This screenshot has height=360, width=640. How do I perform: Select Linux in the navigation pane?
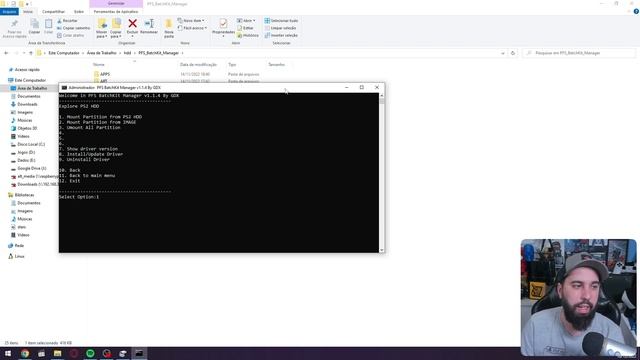[19, 256]
